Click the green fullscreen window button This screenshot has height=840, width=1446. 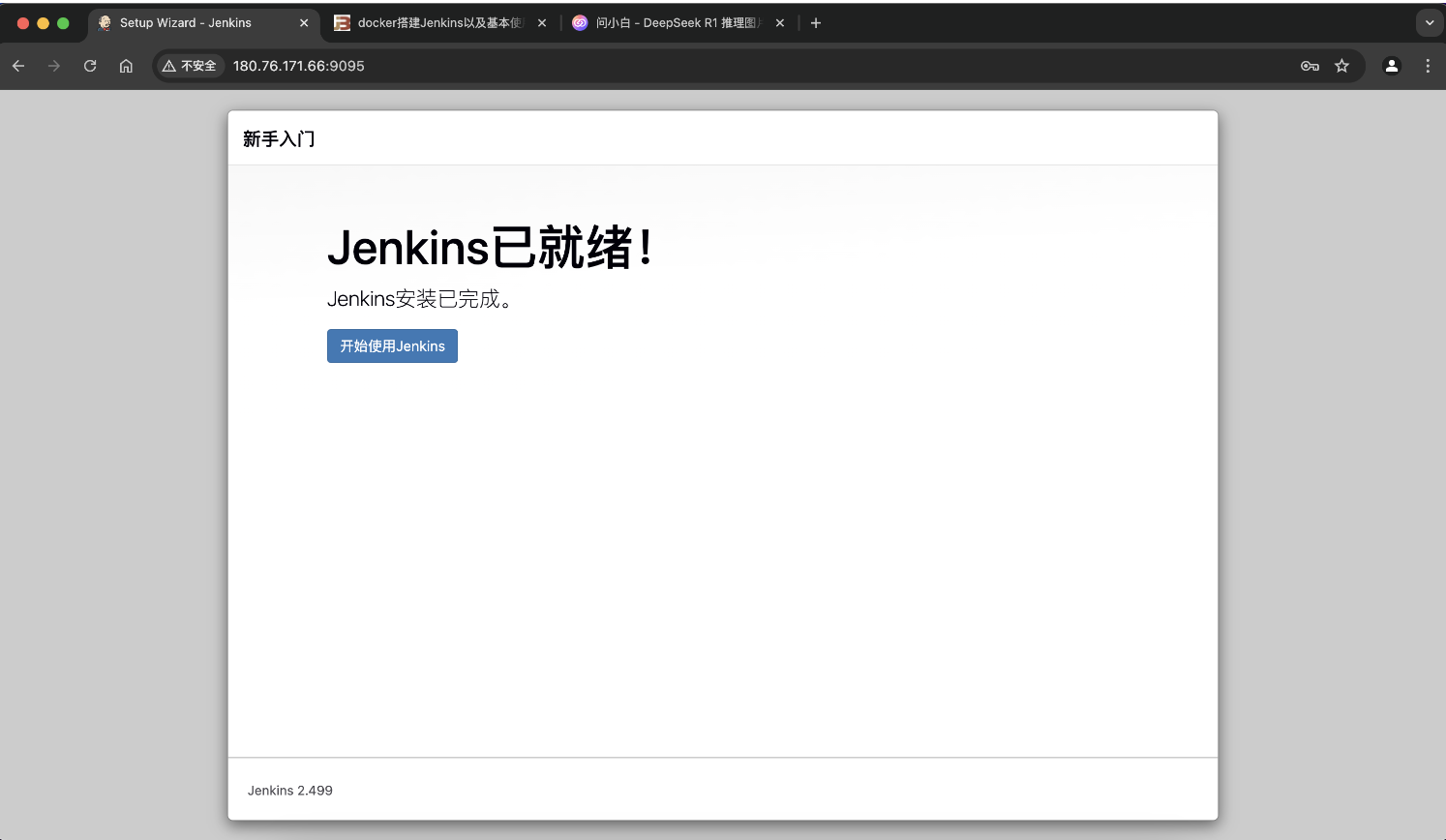[63, 23]
